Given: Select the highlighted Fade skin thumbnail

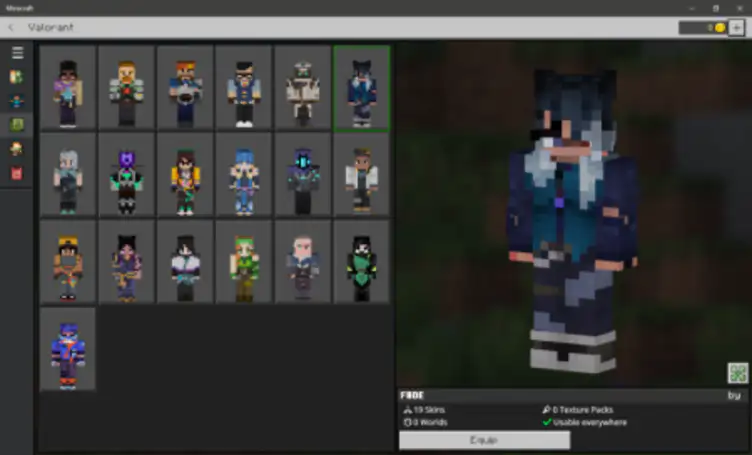Looking at the screenshot, I should click(x=362, y=89).
